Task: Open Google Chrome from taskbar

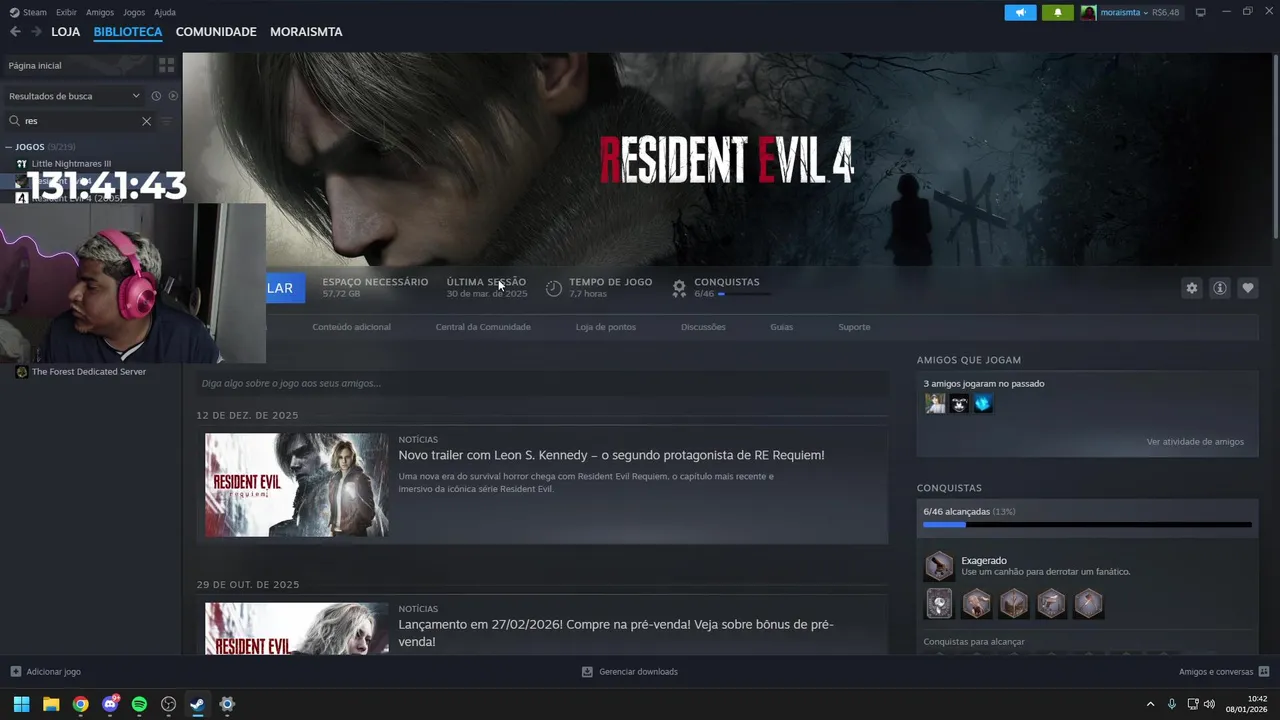Action: tap(80, 704)
